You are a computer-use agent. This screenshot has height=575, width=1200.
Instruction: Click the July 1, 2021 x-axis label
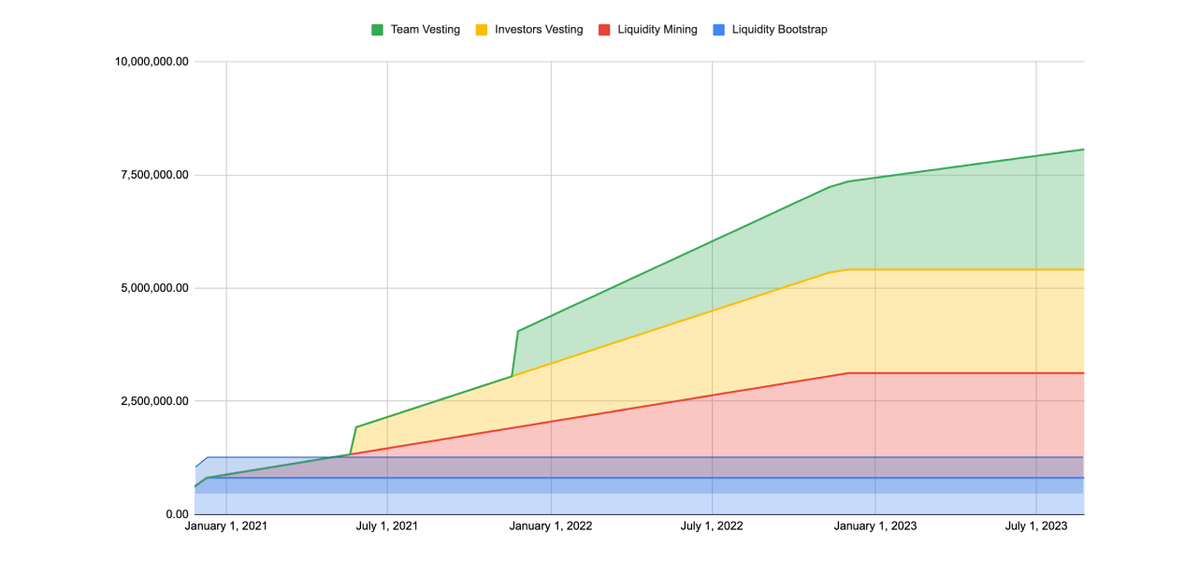pyautogui.click(x=387, y=526)
